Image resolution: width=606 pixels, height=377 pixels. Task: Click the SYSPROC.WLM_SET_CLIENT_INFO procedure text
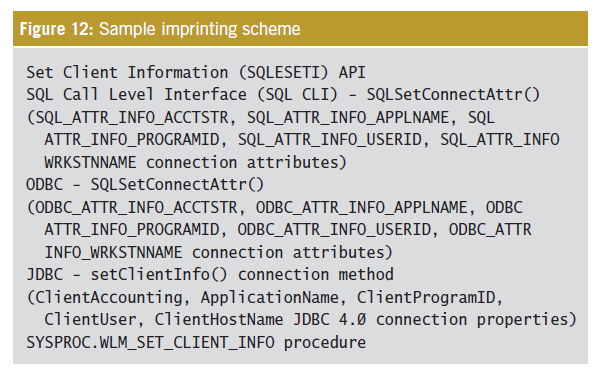[x=196, y=343]
